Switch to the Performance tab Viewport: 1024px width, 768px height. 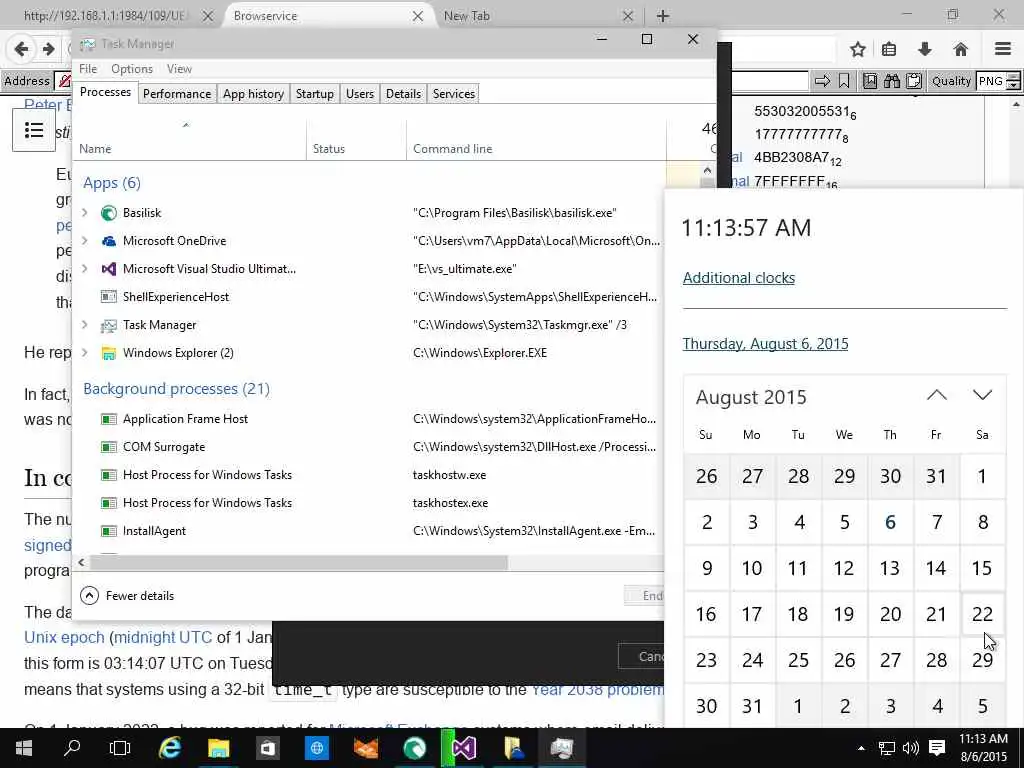177,93
